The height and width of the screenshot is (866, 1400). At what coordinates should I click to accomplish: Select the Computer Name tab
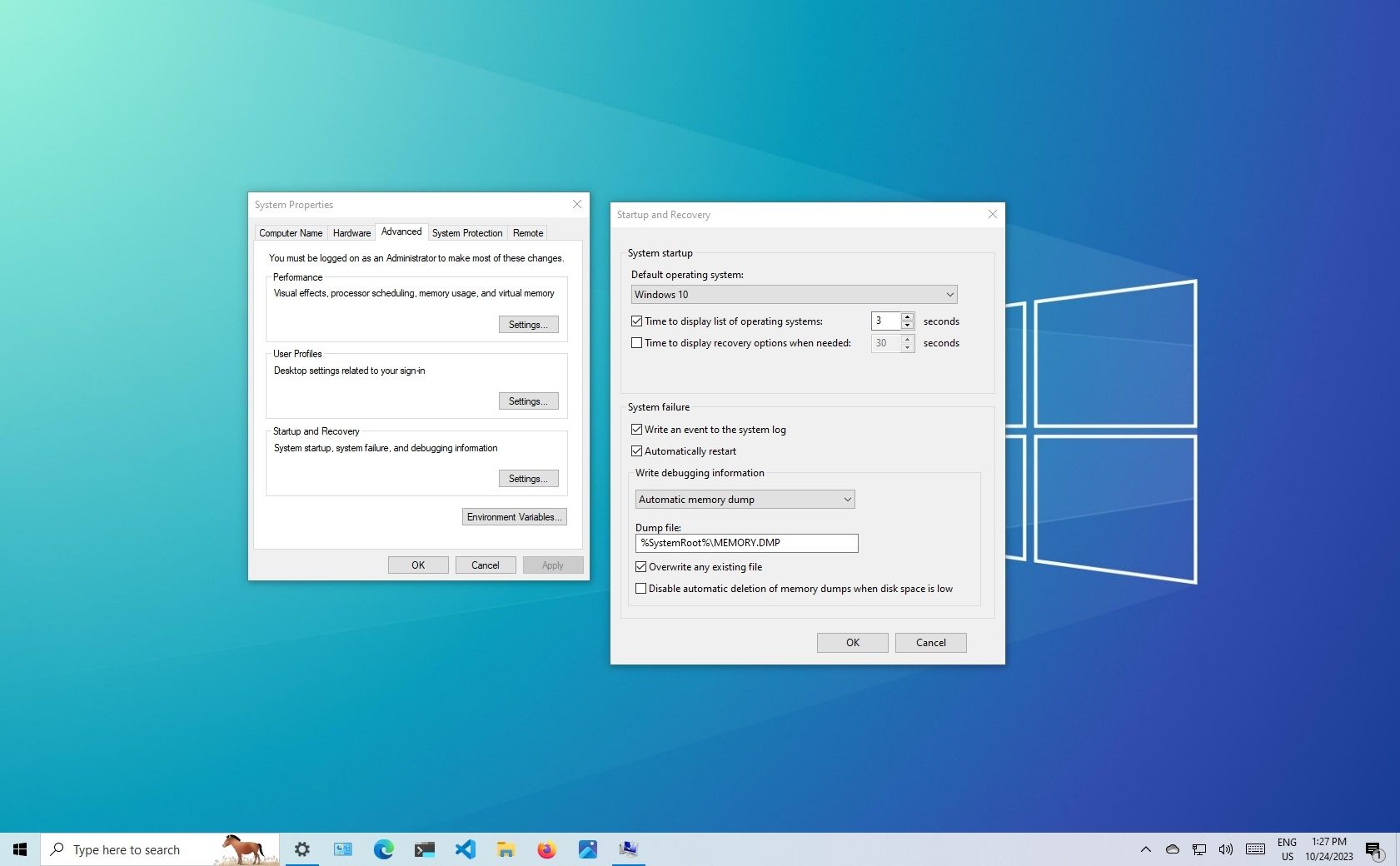290,232
